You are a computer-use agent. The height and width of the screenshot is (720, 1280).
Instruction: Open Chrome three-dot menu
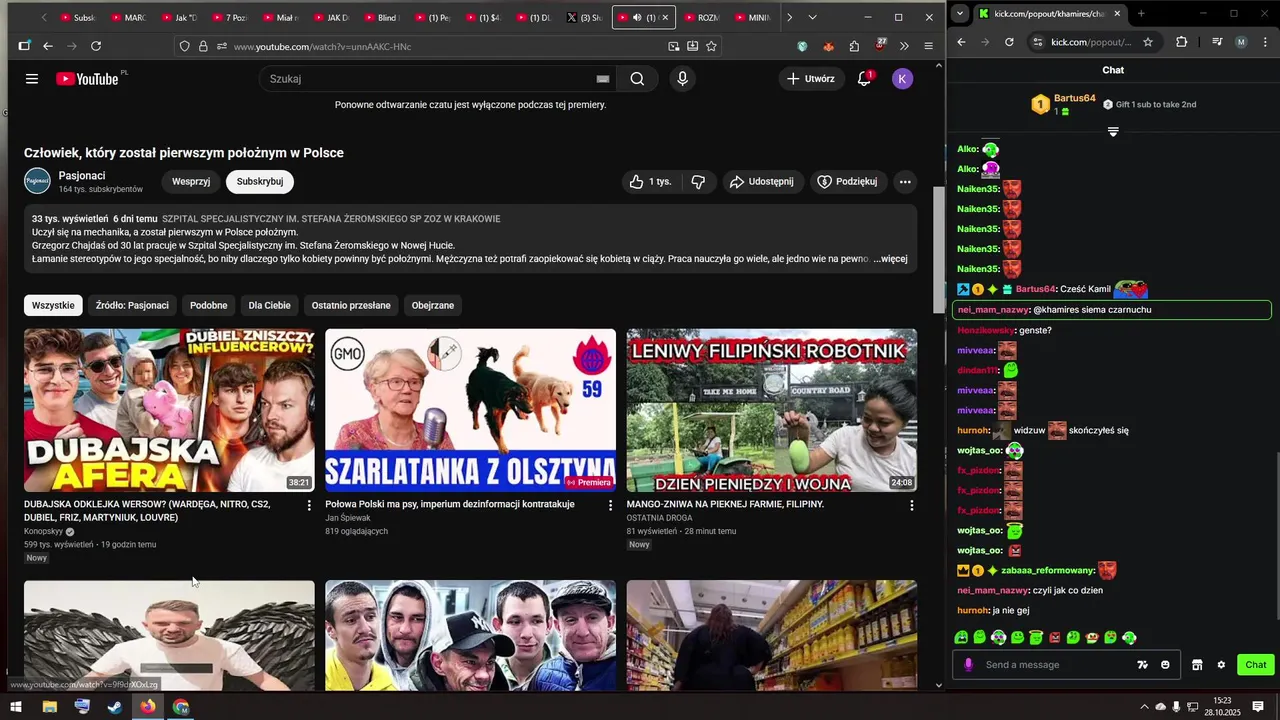pos(1265,42)
